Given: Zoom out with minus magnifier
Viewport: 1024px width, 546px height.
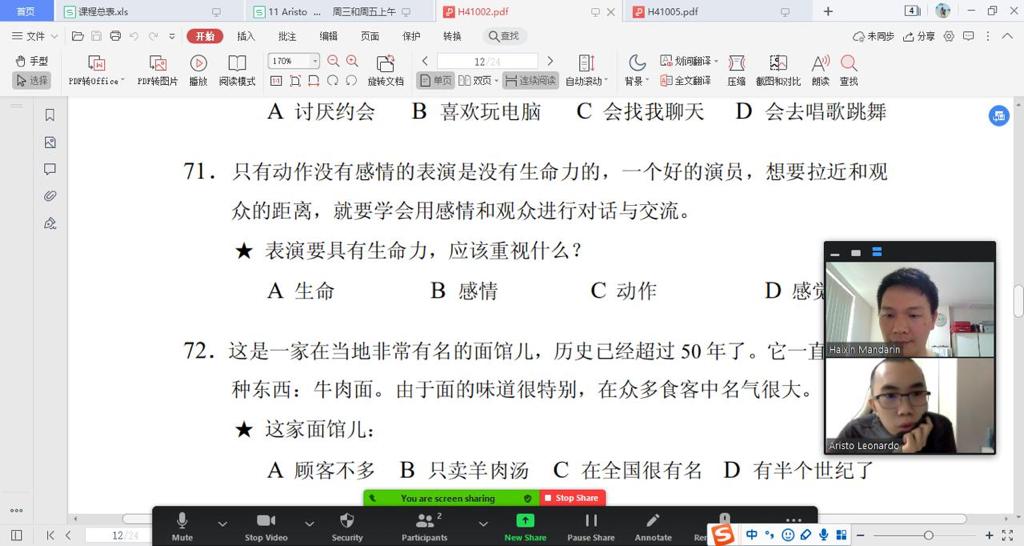Looking at the screenshot, I should [333, 61].
